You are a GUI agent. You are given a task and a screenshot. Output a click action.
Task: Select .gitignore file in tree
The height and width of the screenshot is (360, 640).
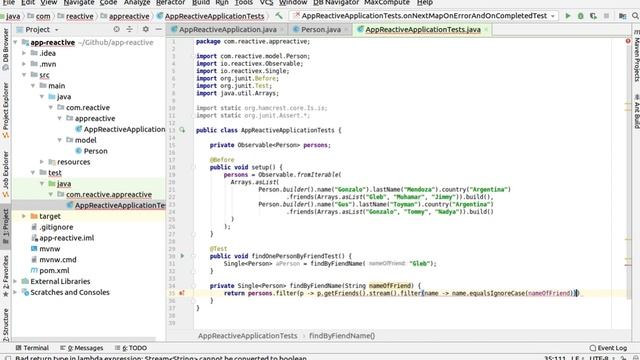click(56, 227)
